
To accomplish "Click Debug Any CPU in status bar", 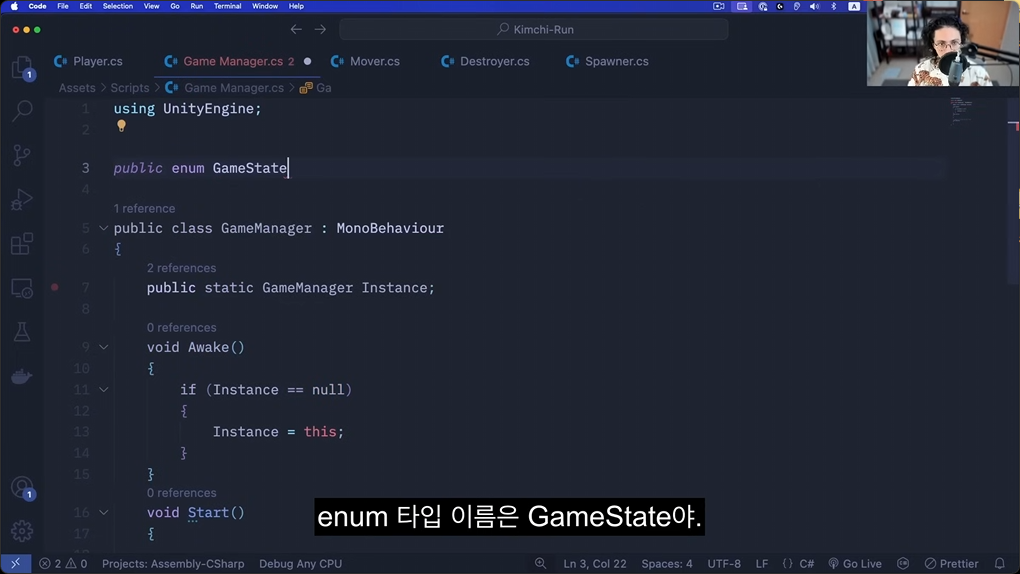I will [x=301, y=564].
